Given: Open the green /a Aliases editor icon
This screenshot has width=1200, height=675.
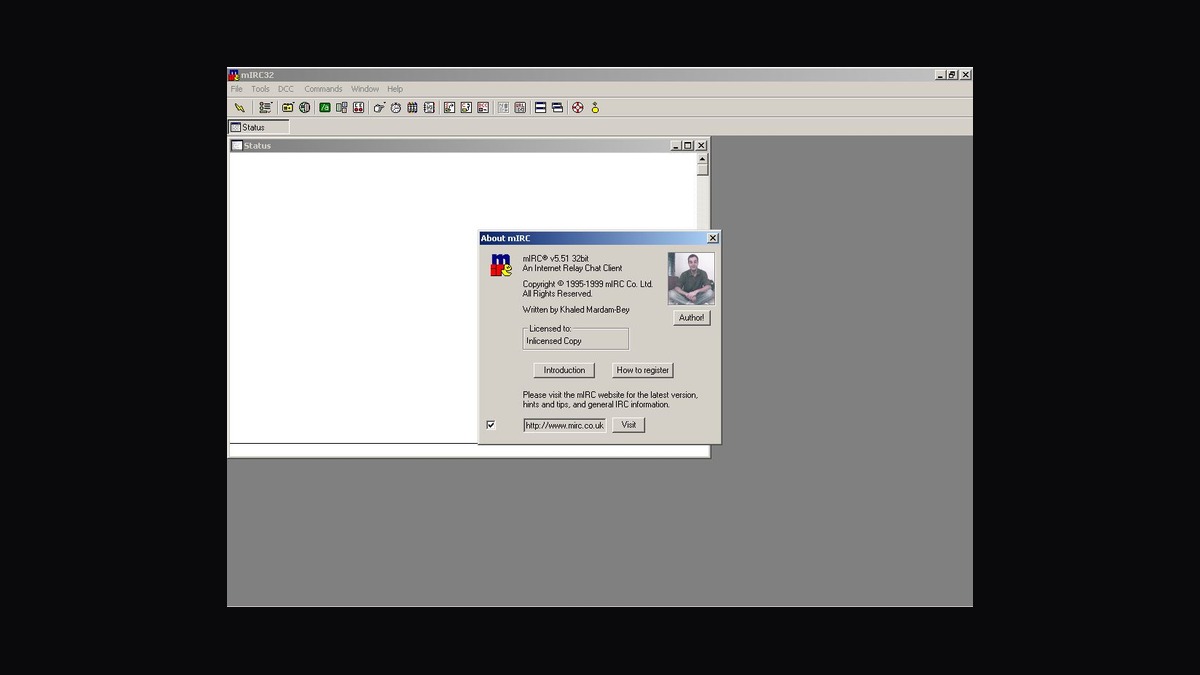Looking at the screenshot, I should coord(325,108).
